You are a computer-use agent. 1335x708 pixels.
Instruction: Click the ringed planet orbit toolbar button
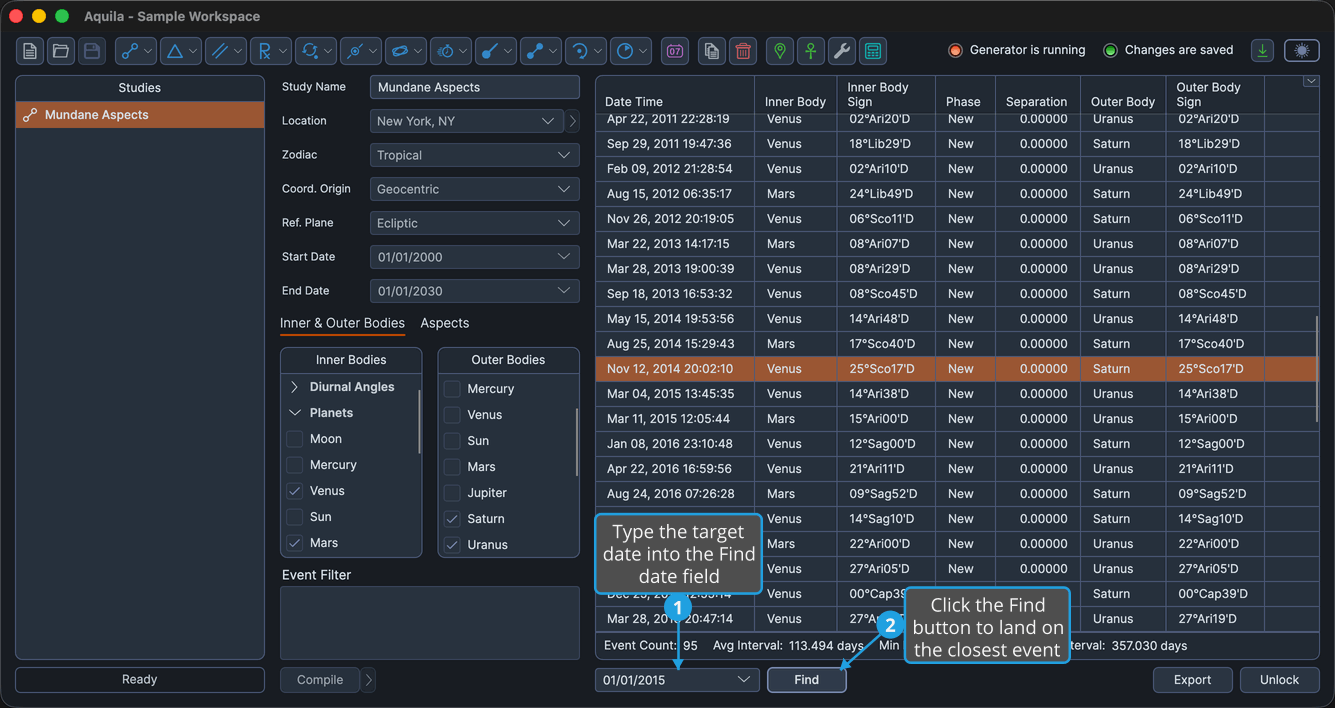406,51
